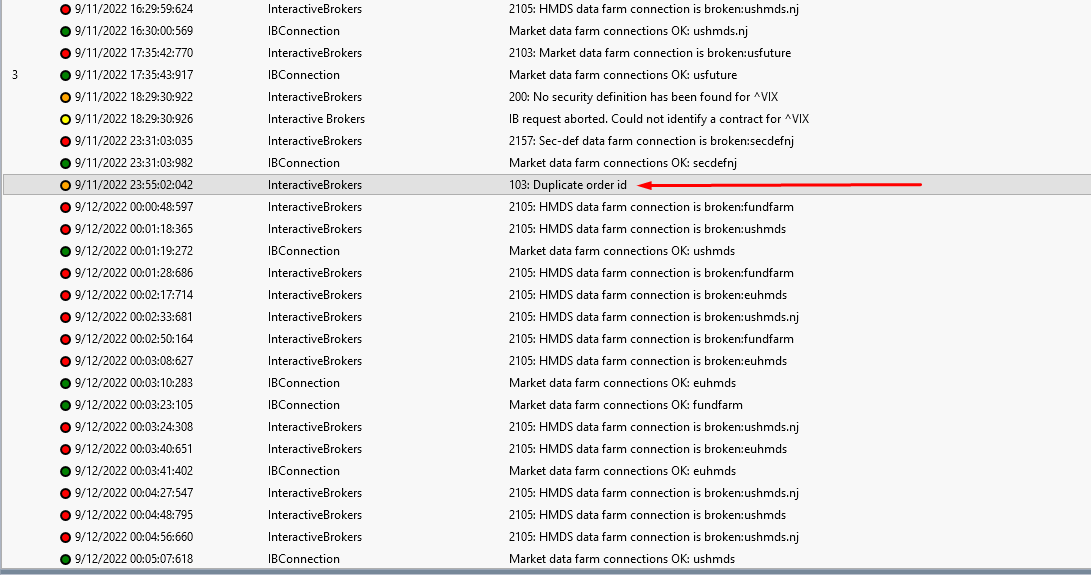Click the green status dot at 00:03:10:283
1091x575 pixels.
coord(65,384)
